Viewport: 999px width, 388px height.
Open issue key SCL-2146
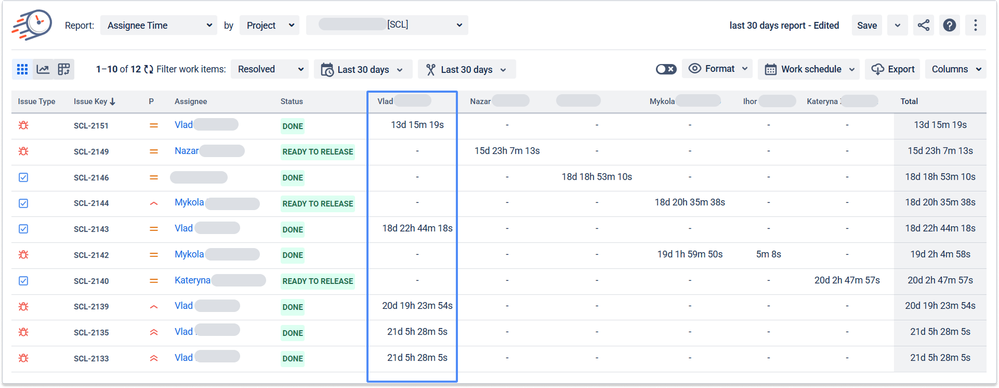click(x=91, y=178)
